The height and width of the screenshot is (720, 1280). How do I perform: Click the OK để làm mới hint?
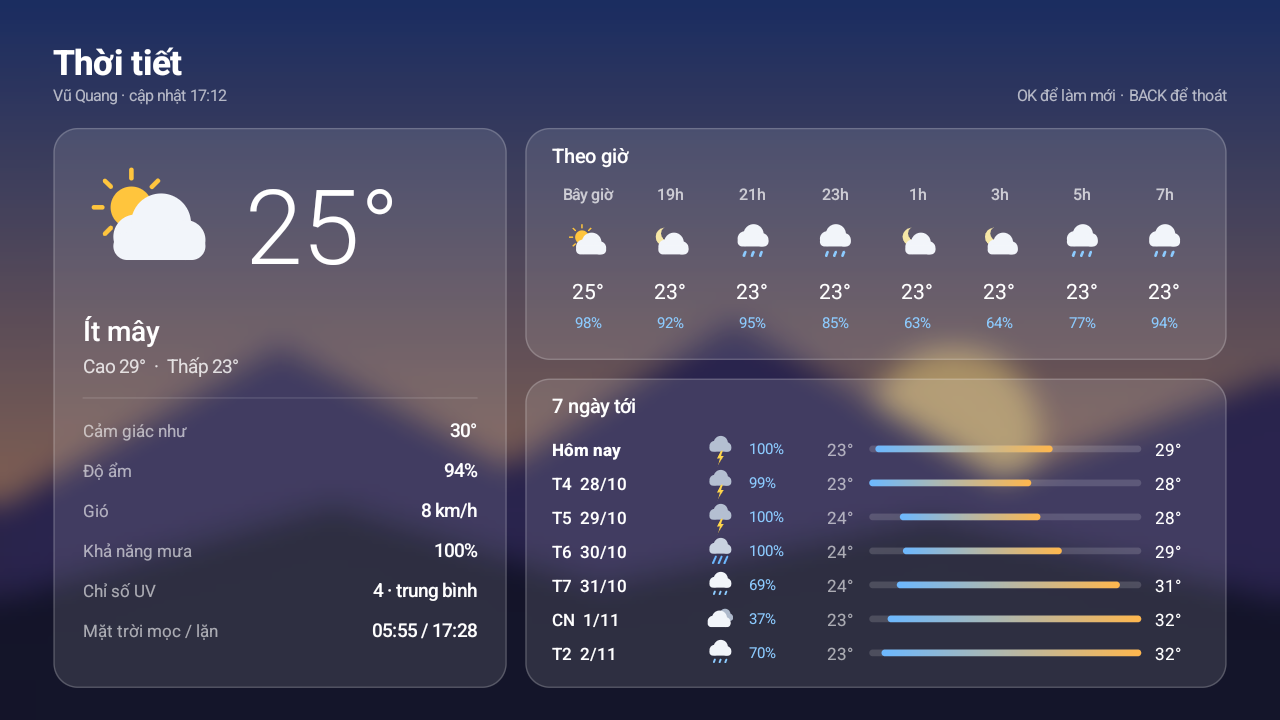pos(1066,96)
